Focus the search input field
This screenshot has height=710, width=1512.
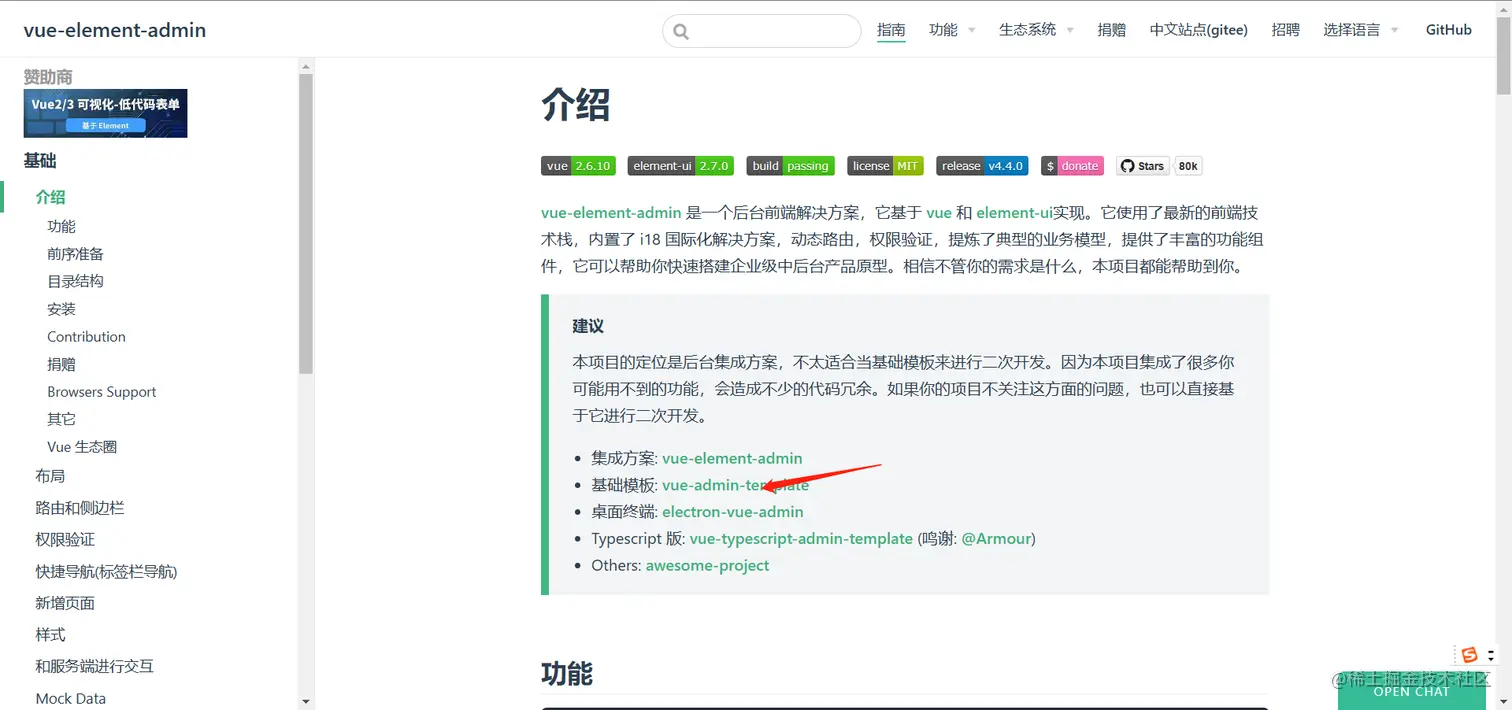coord(762,31)
